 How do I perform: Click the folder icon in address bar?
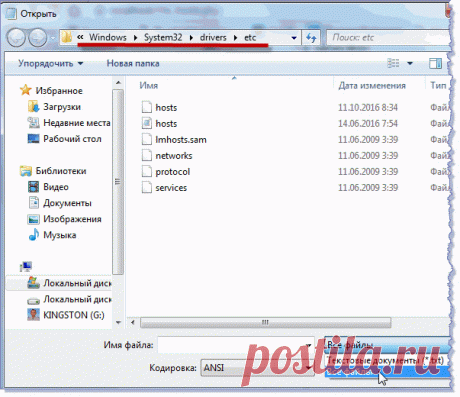(67, 37)
